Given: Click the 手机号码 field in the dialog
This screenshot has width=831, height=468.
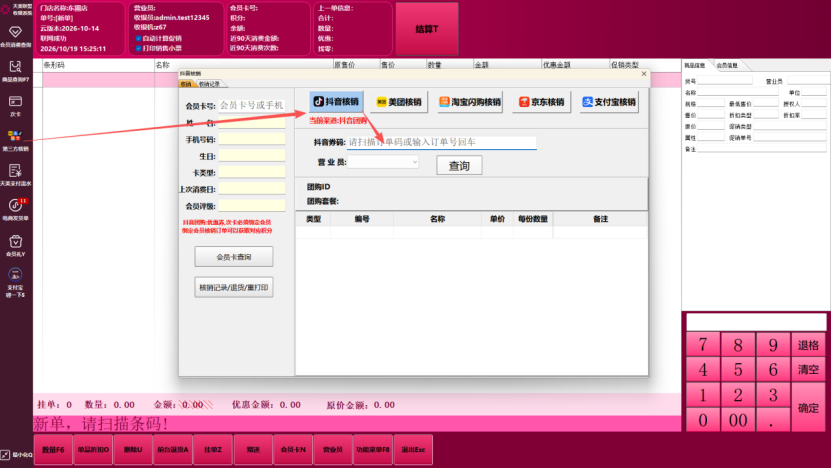Looking at the screenshot, I should [x=252, y=139].
